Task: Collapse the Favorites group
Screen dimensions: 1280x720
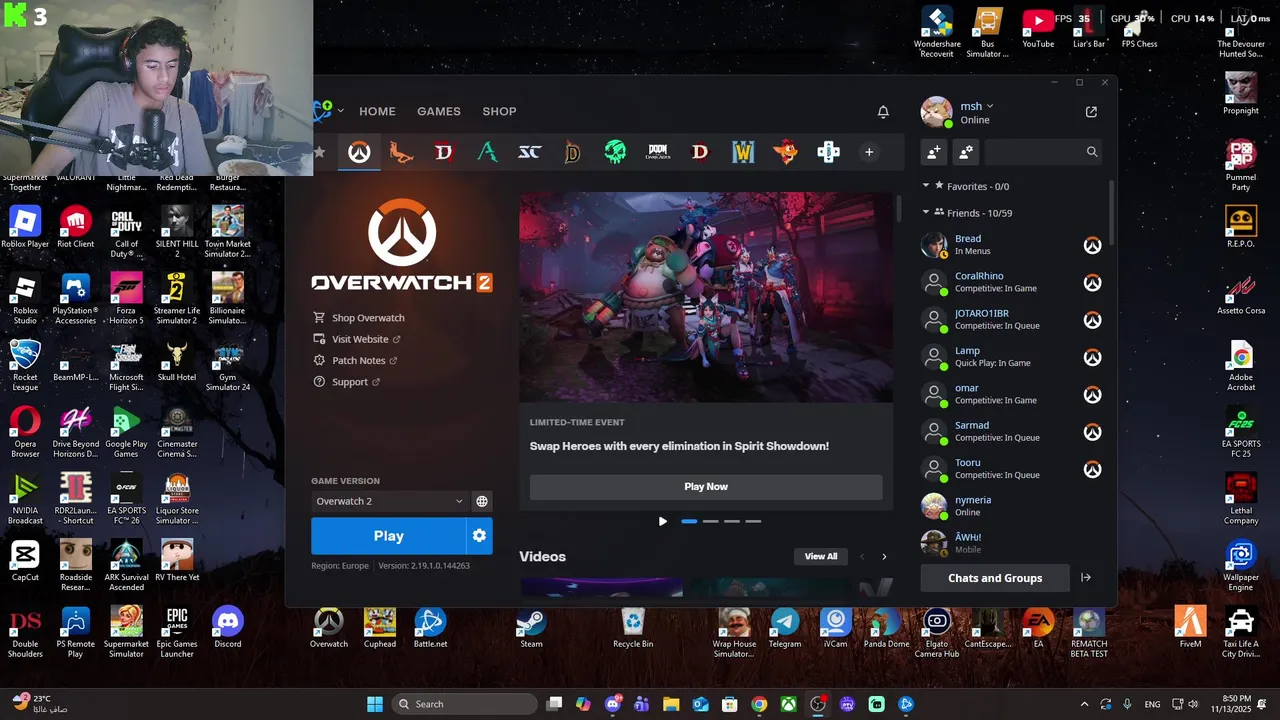Action: [x=926, y=186]
